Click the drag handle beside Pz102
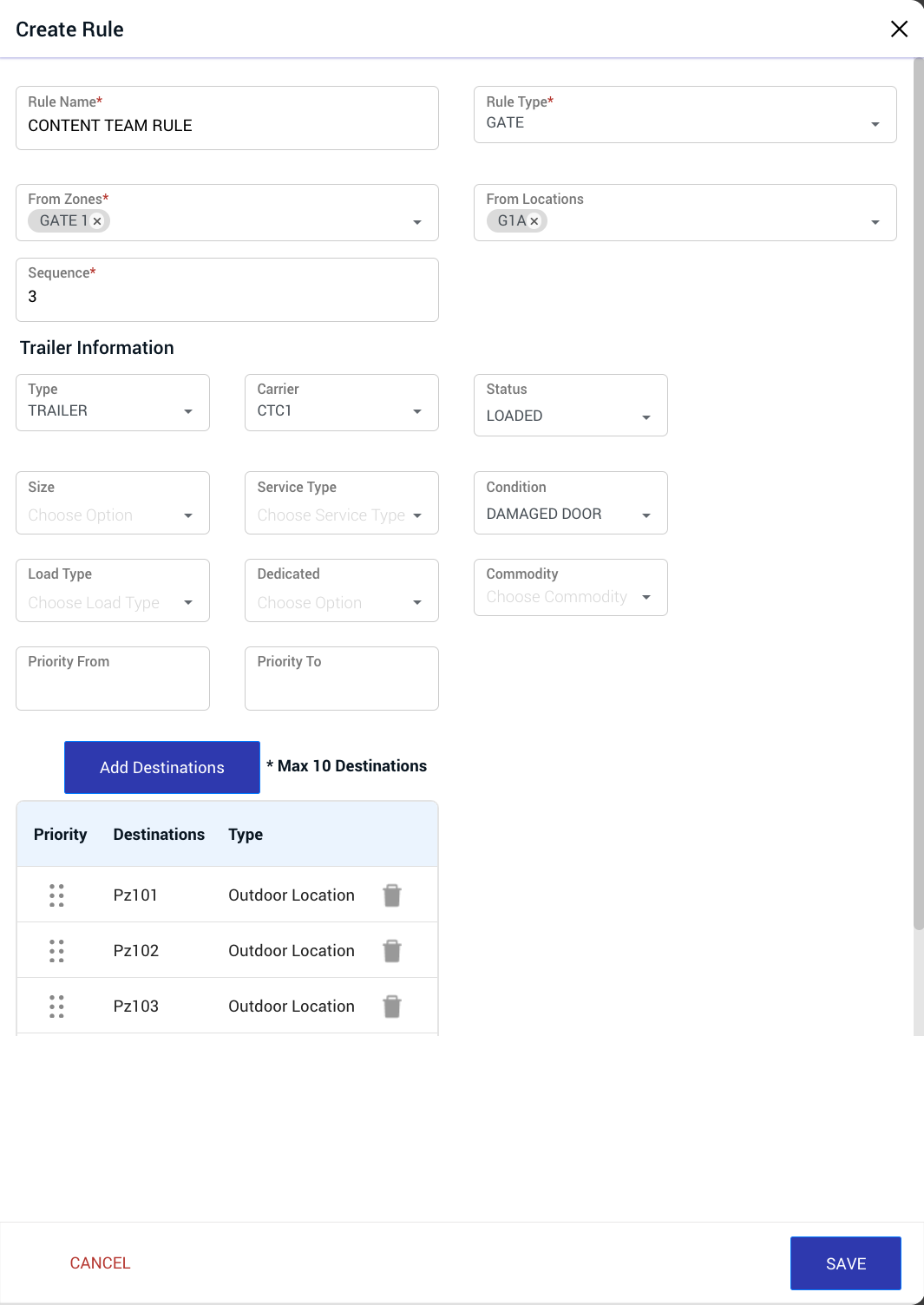This screenshot has width=924, height=1305. click(x=56, y=951)
